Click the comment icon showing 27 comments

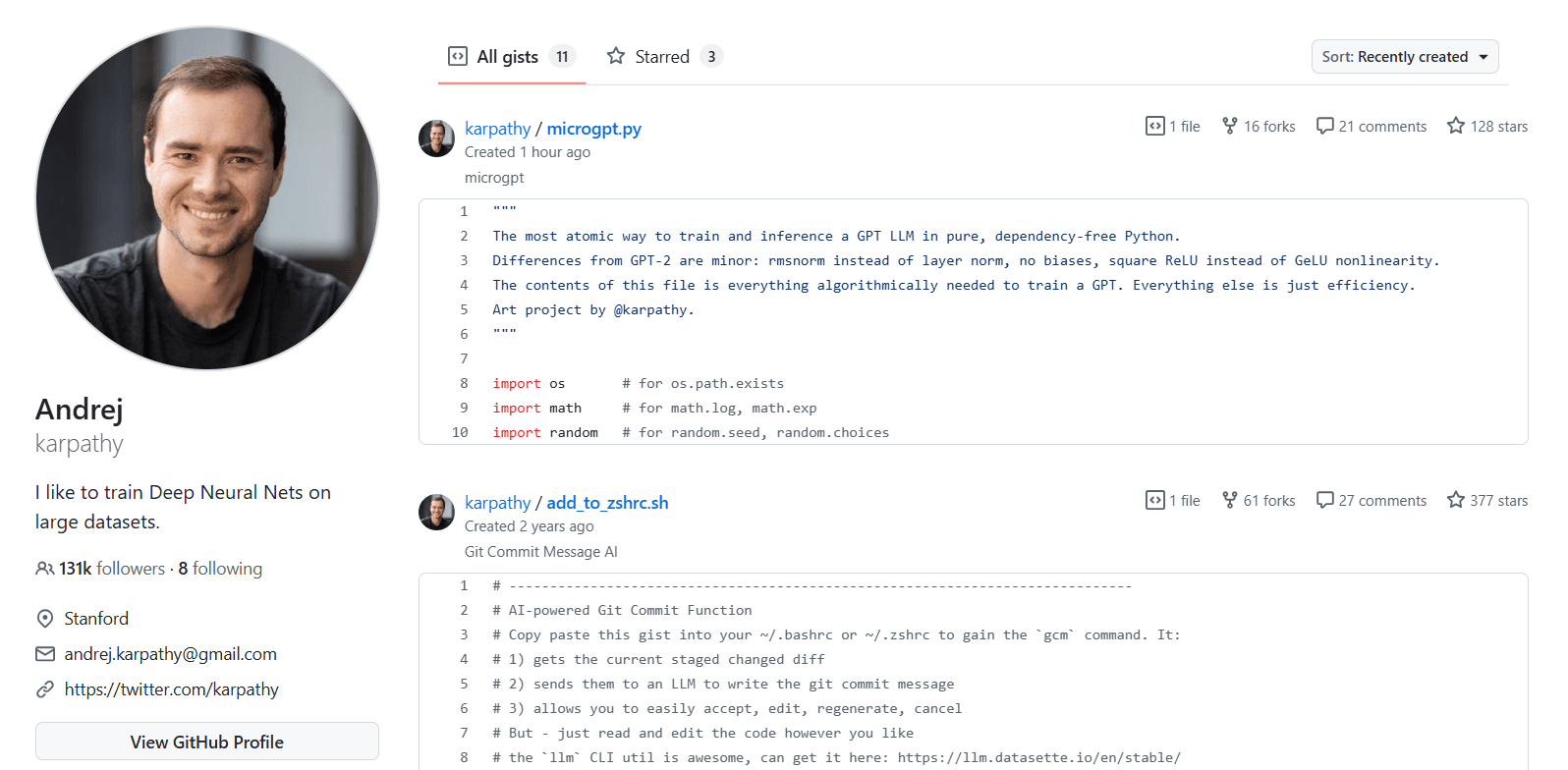tap(1326, 500)
